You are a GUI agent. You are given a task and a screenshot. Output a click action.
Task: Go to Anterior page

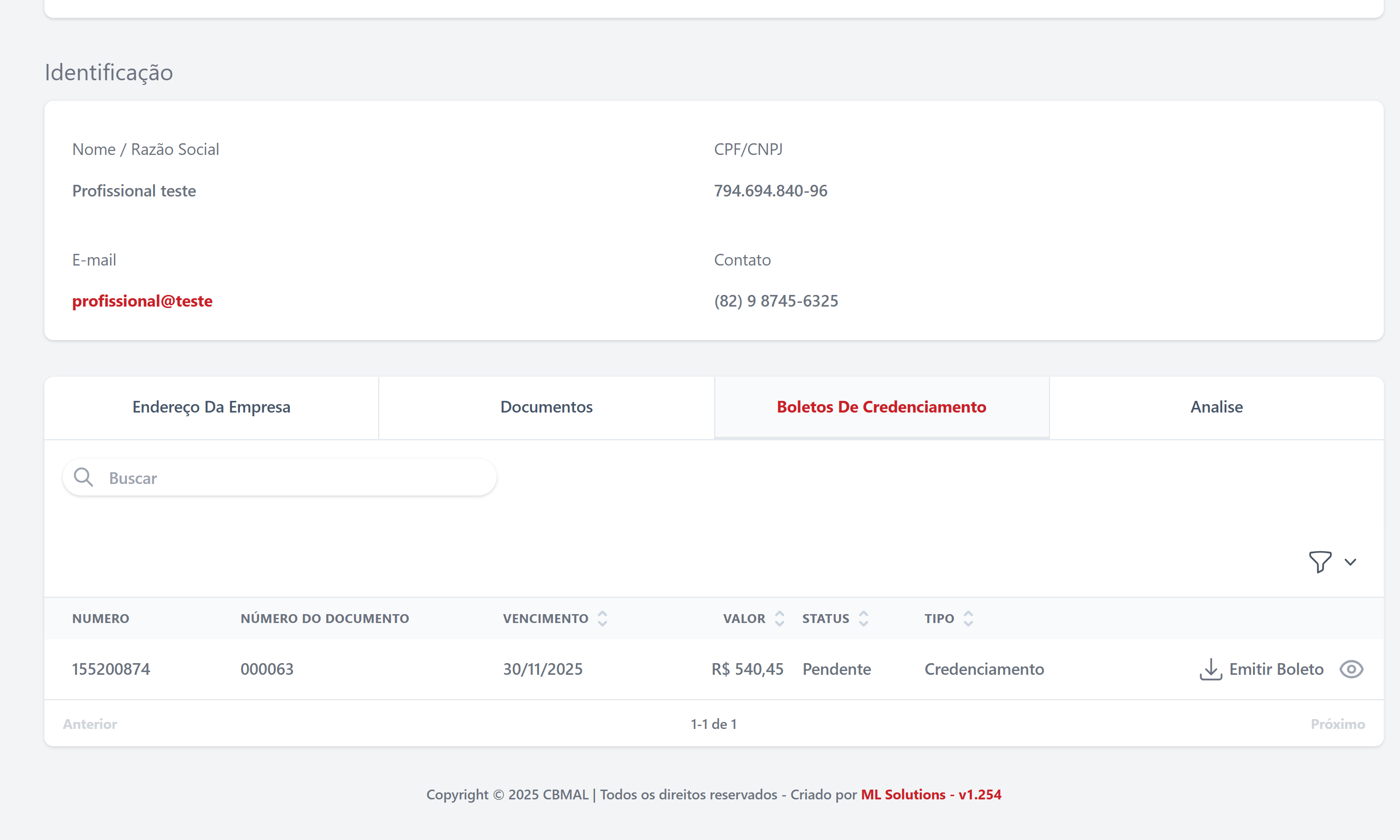pyautogui.click(x=90, y=724)
